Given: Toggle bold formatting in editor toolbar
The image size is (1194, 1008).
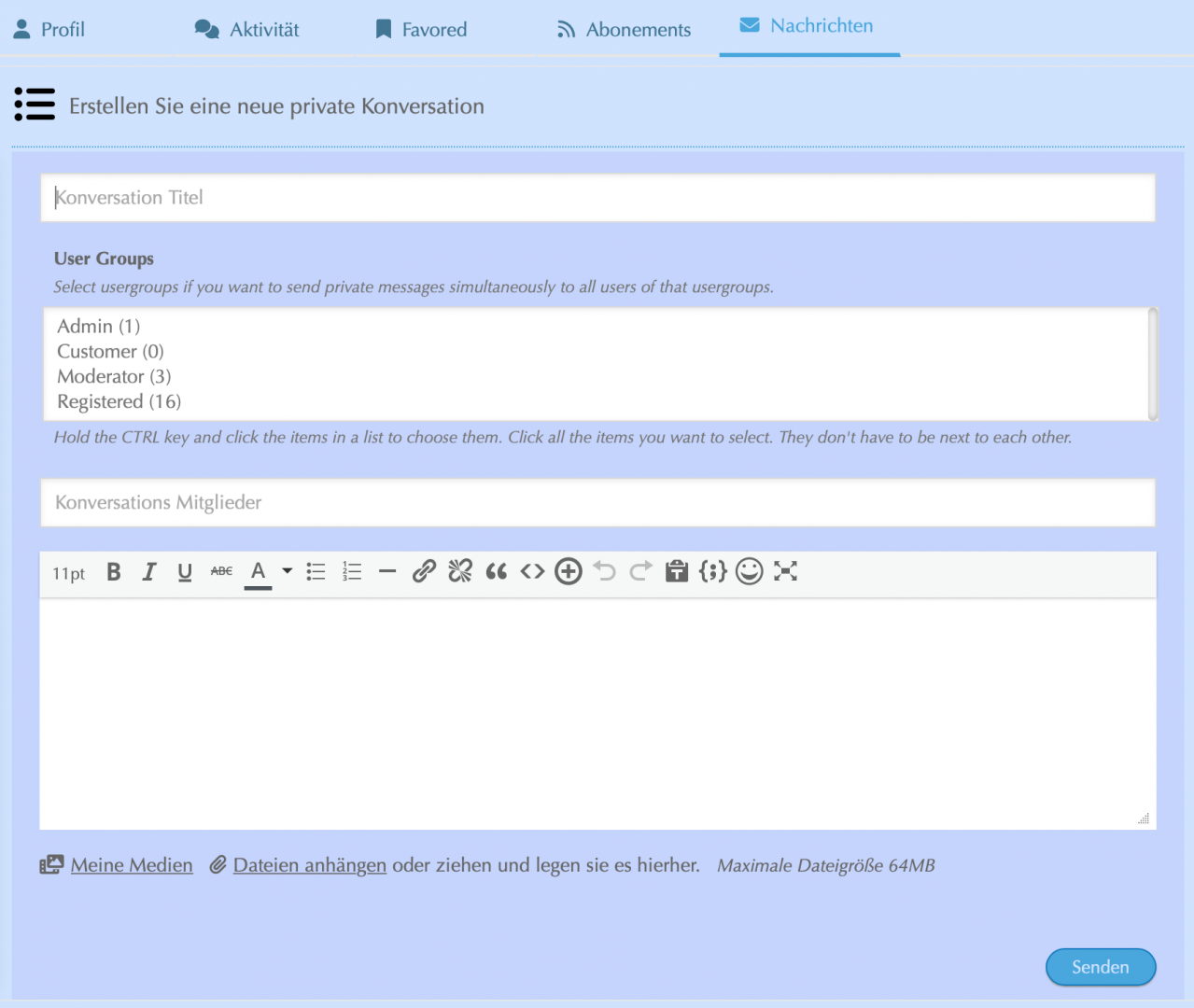Looking at the screenshot, I should point(114,572).
